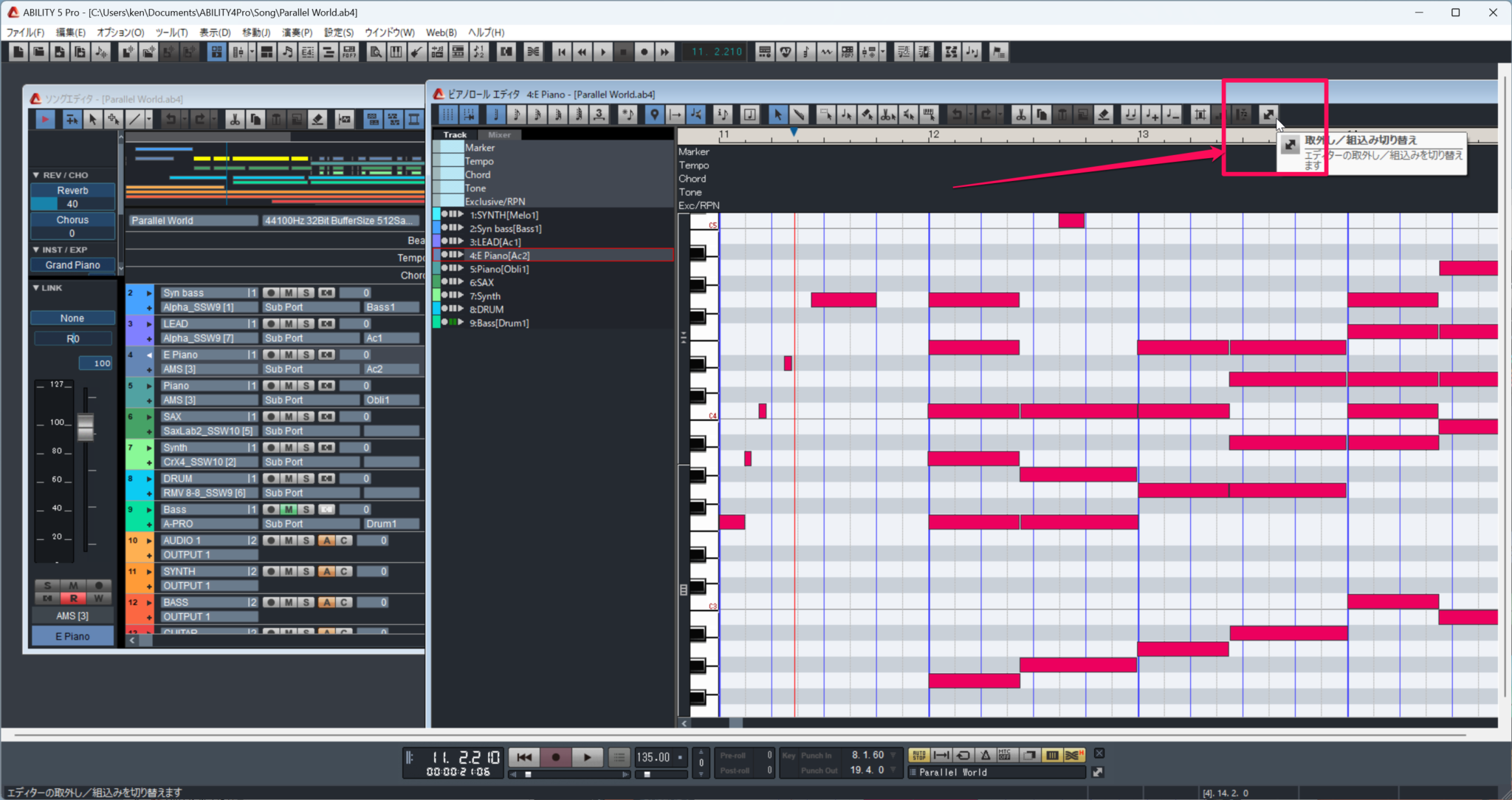This screenshot has height=800, width=1512.
Task: Toggle record arm on Syn bass track
Action: [271, 293]
